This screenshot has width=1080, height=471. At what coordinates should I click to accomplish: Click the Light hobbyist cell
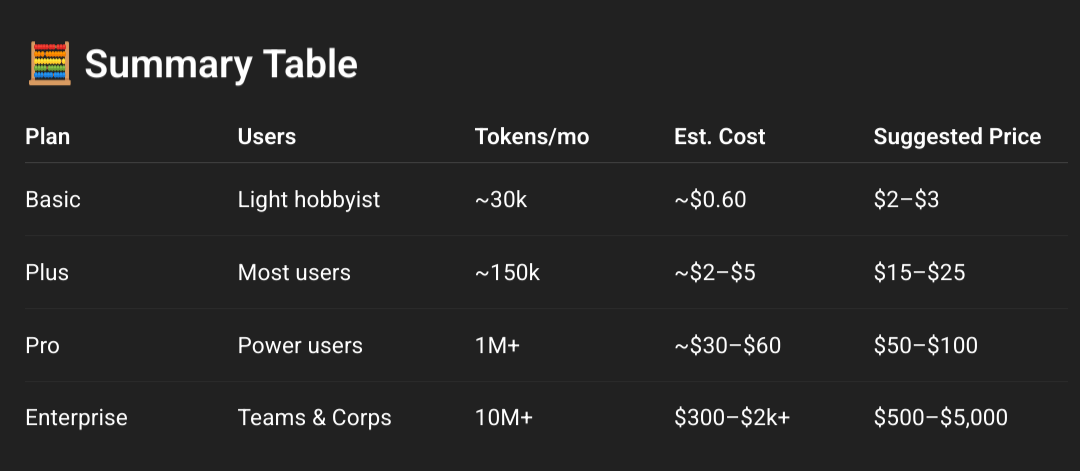309,200
